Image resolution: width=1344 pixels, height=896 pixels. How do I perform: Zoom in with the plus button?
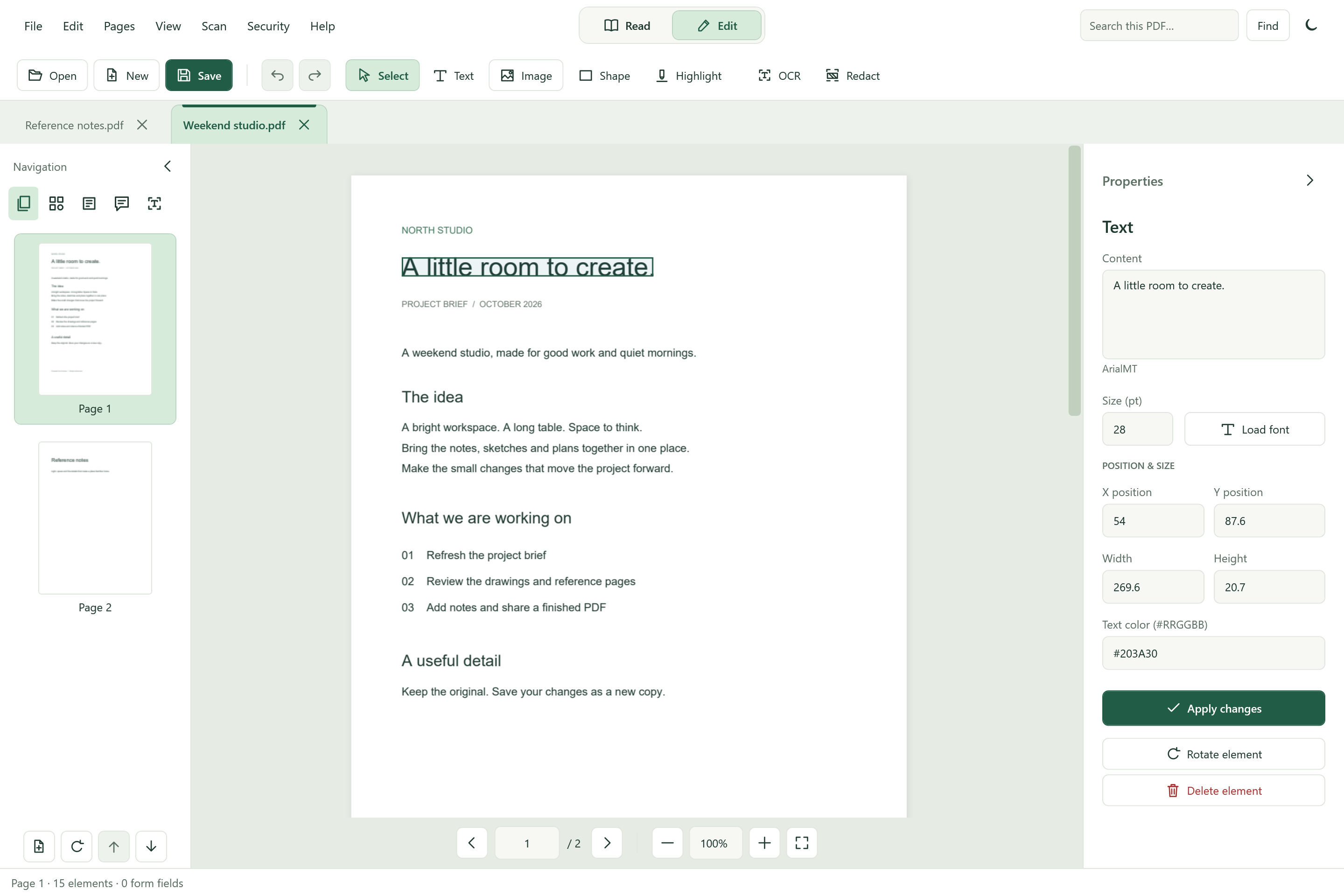764,843
